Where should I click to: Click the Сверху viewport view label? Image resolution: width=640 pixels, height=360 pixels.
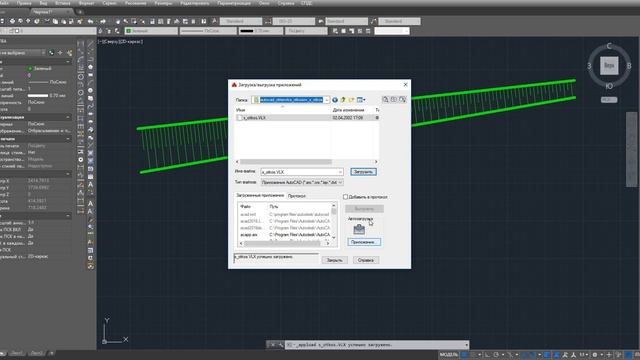tap(112, 42)
